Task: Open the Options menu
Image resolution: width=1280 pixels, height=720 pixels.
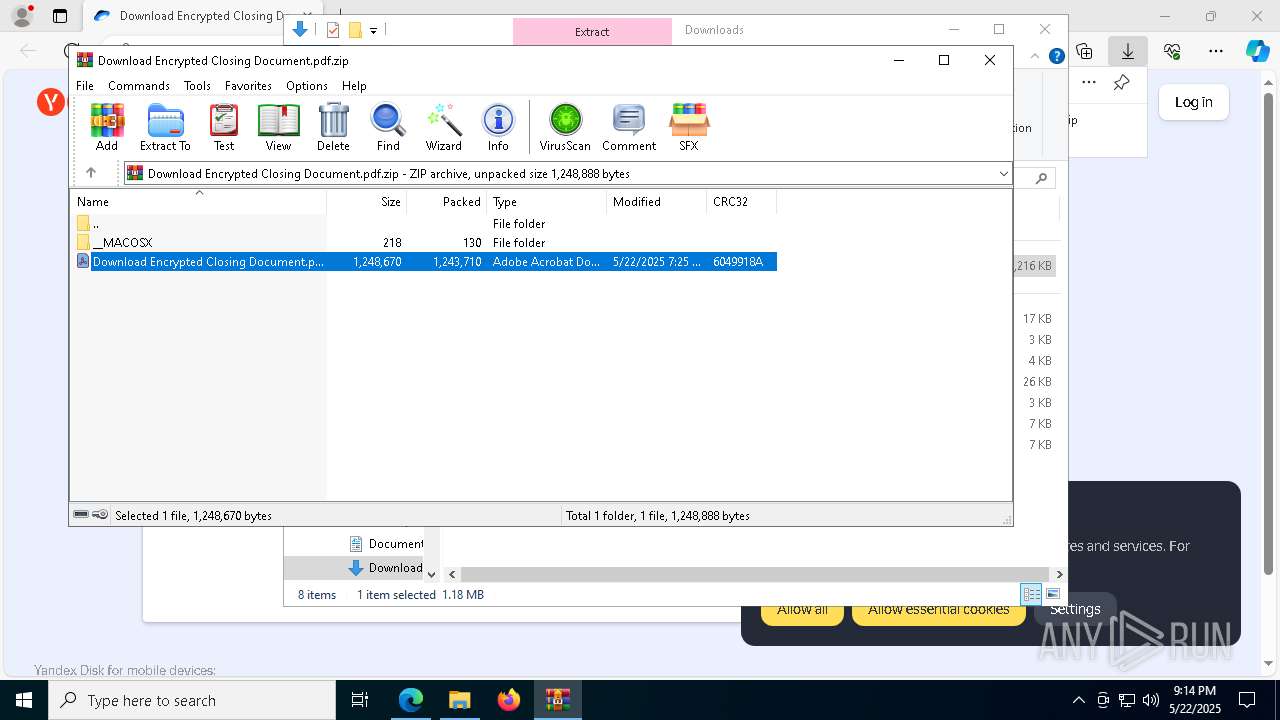Action: (x=306, y=86)
